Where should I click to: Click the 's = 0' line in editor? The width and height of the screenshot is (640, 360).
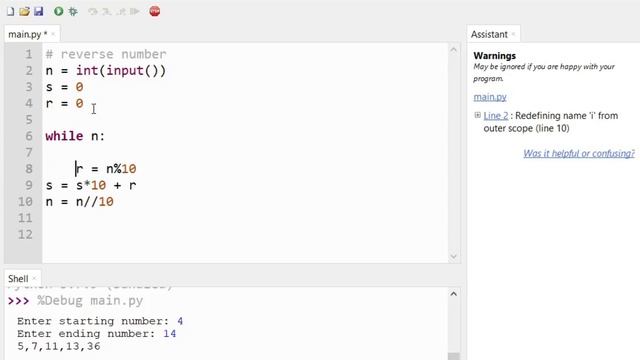coord(64,87)
